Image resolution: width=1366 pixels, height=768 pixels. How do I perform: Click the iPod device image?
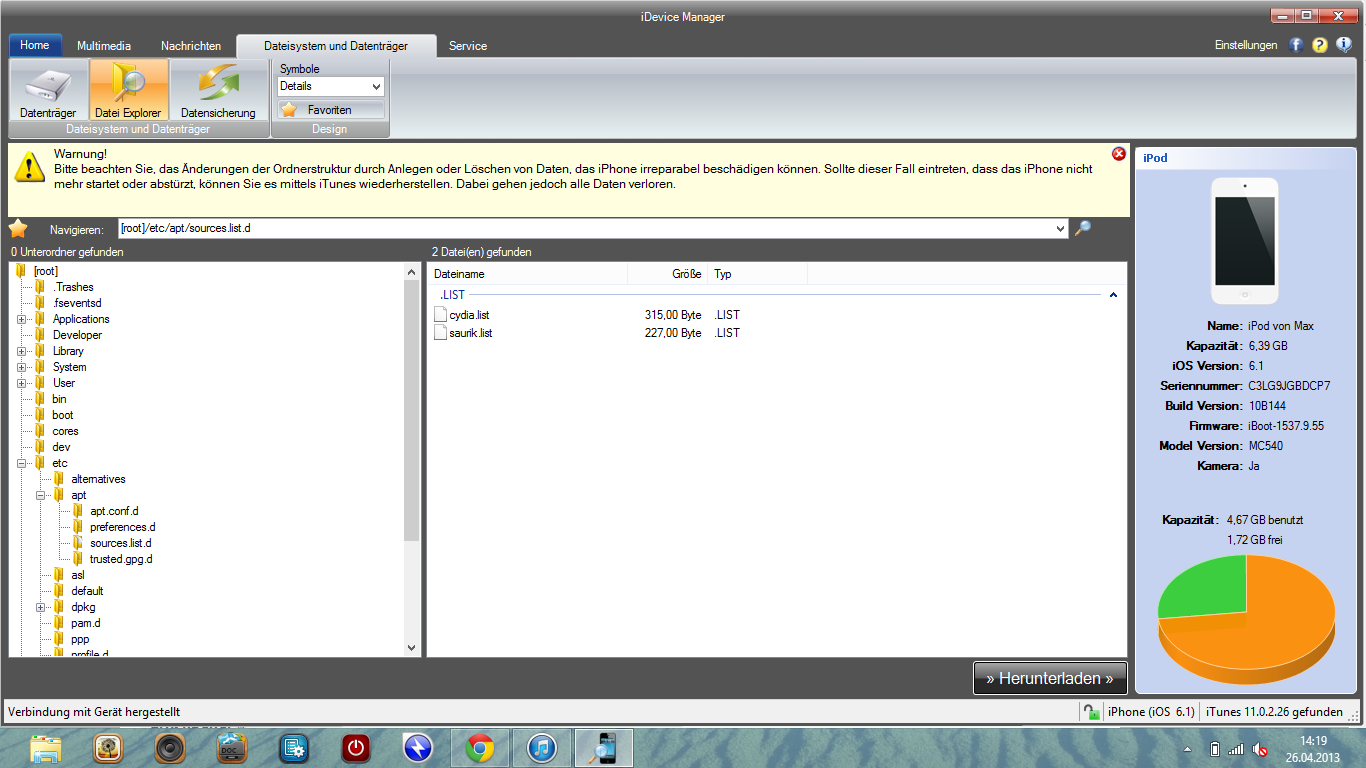[x=1244, y=241]
